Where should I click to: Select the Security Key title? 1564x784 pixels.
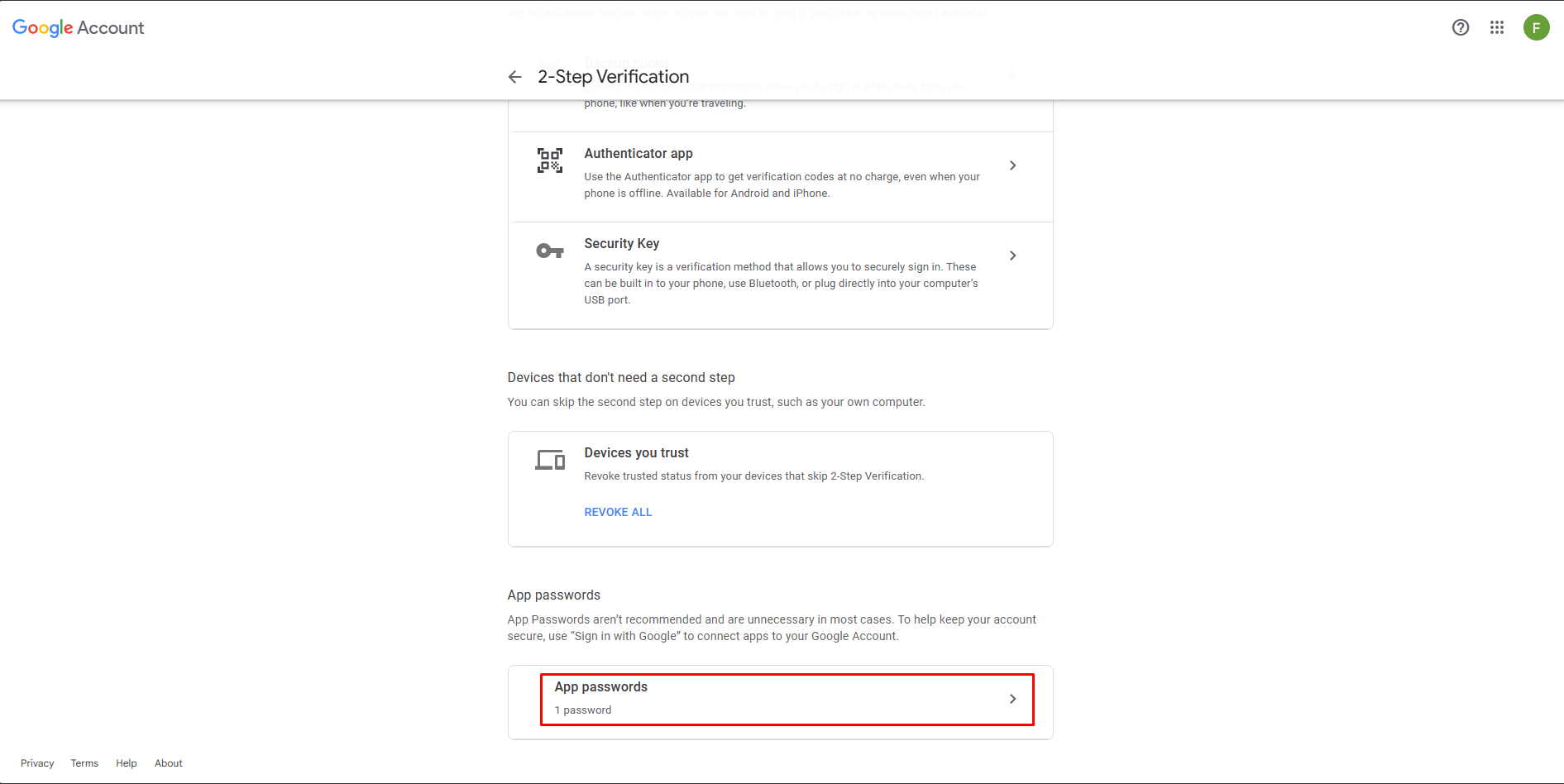point(622,244)
